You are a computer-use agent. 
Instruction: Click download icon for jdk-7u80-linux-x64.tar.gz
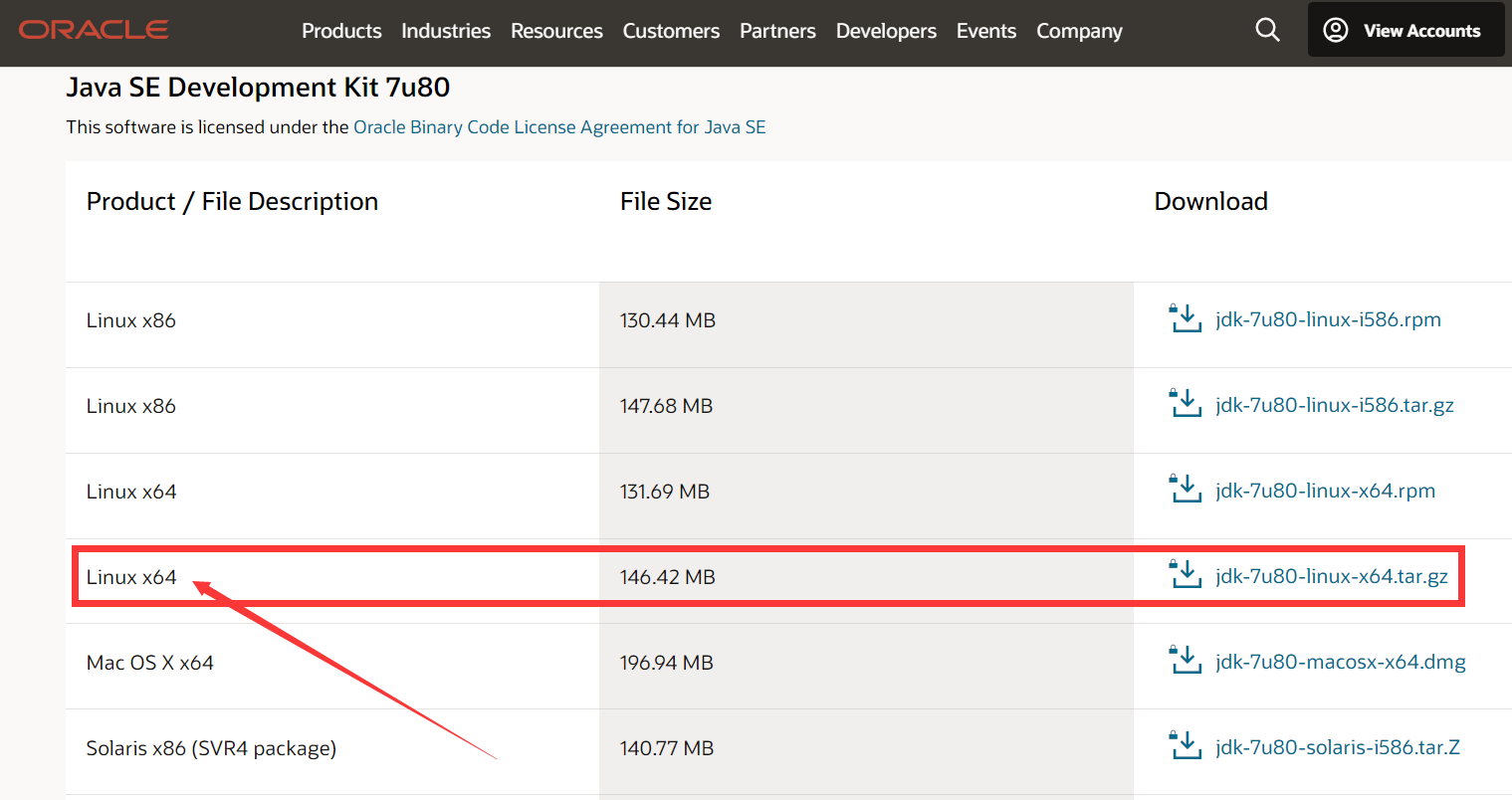(x=1185, y=575)
